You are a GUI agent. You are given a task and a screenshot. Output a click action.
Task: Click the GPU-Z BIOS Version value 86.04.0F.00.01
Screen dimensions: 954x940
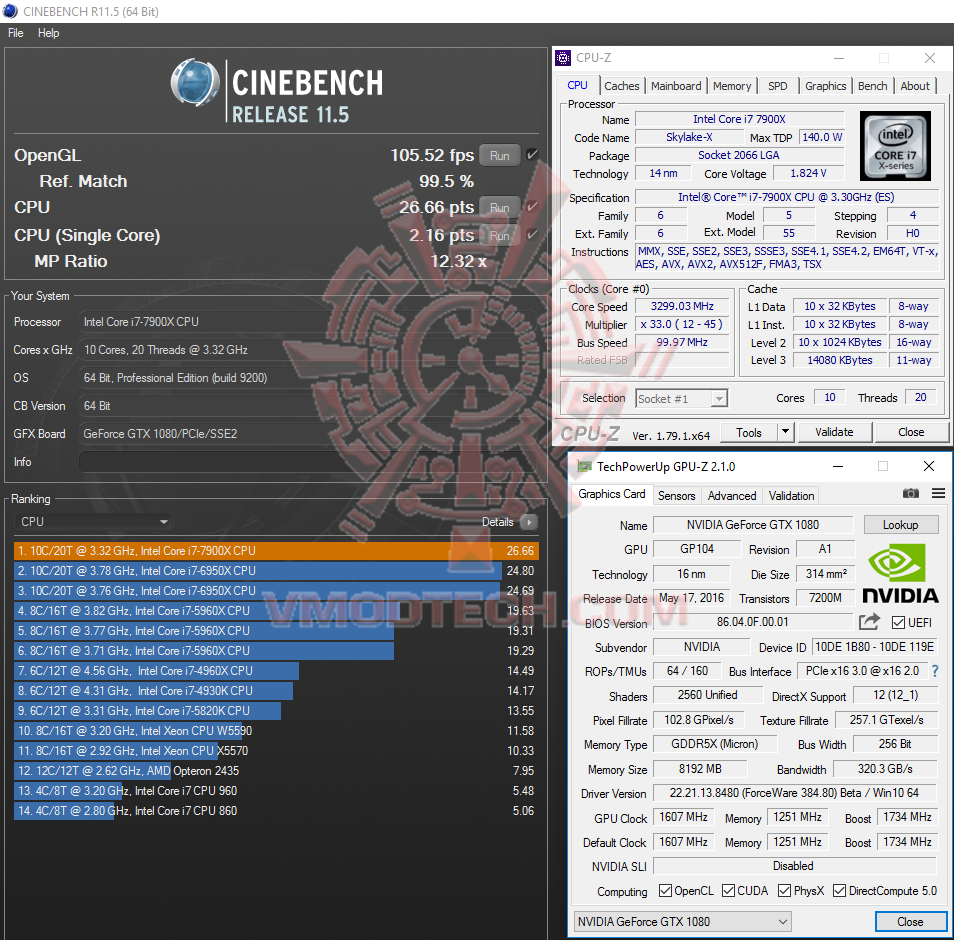coord(753,622)
